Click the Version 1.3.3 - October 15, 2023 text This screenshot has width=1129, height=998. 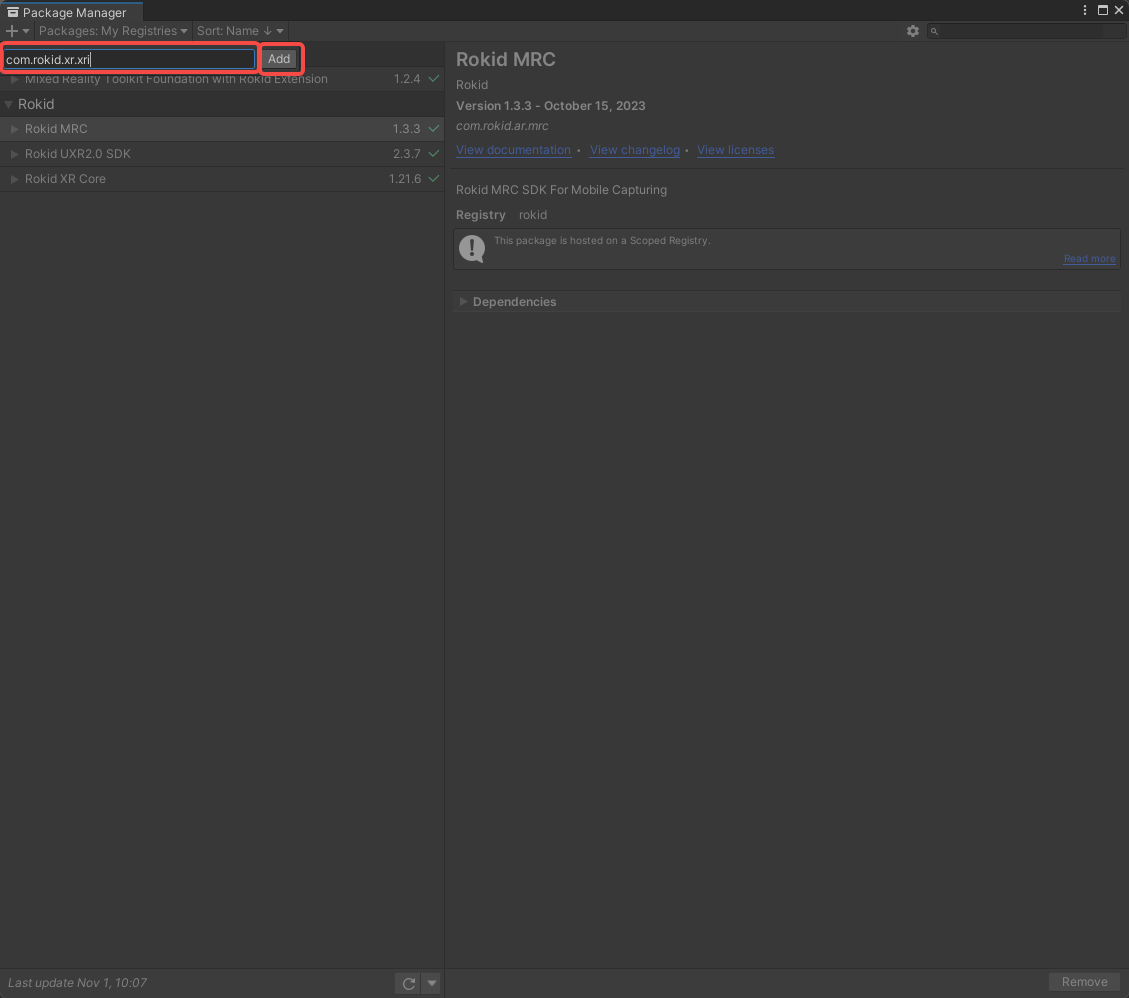(x=550, y=106)
